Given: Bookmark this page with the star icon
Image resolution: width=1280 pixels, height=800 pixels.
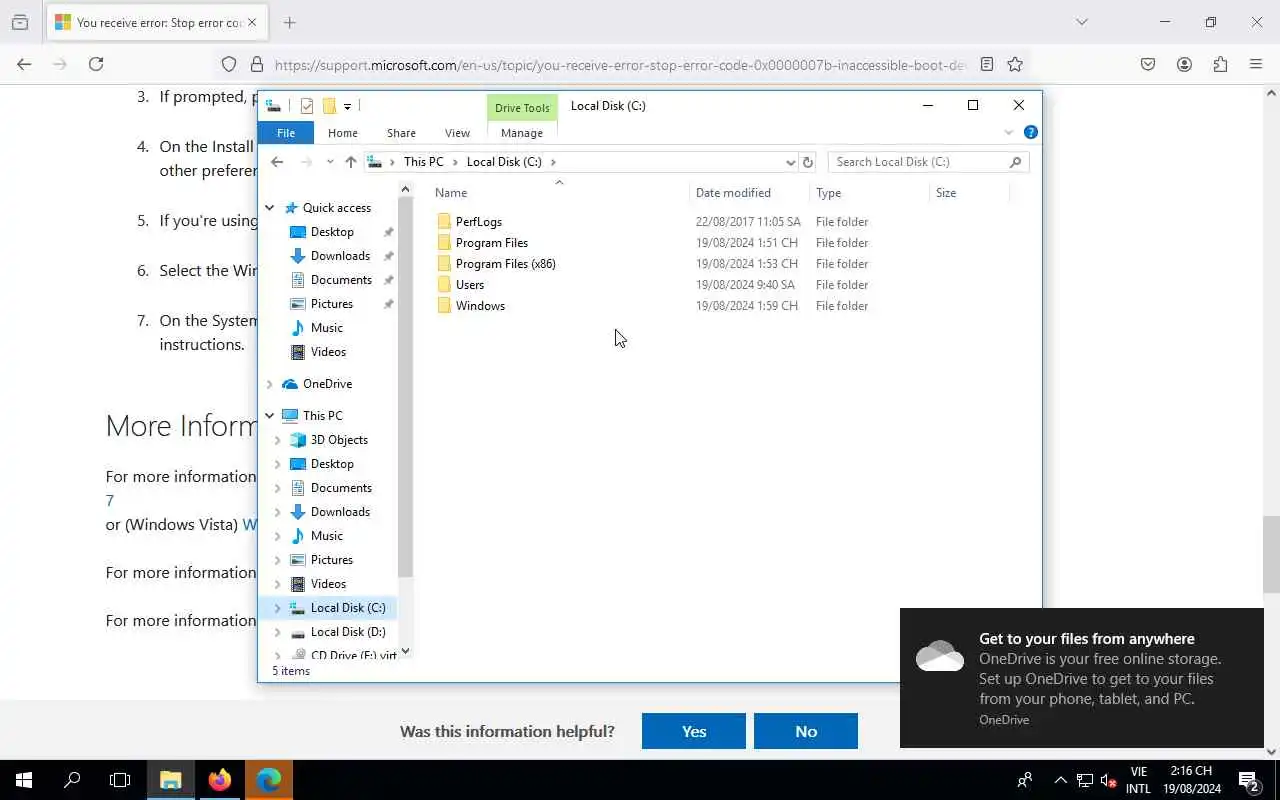Looking at the screenshot, I should [1015, 64].
